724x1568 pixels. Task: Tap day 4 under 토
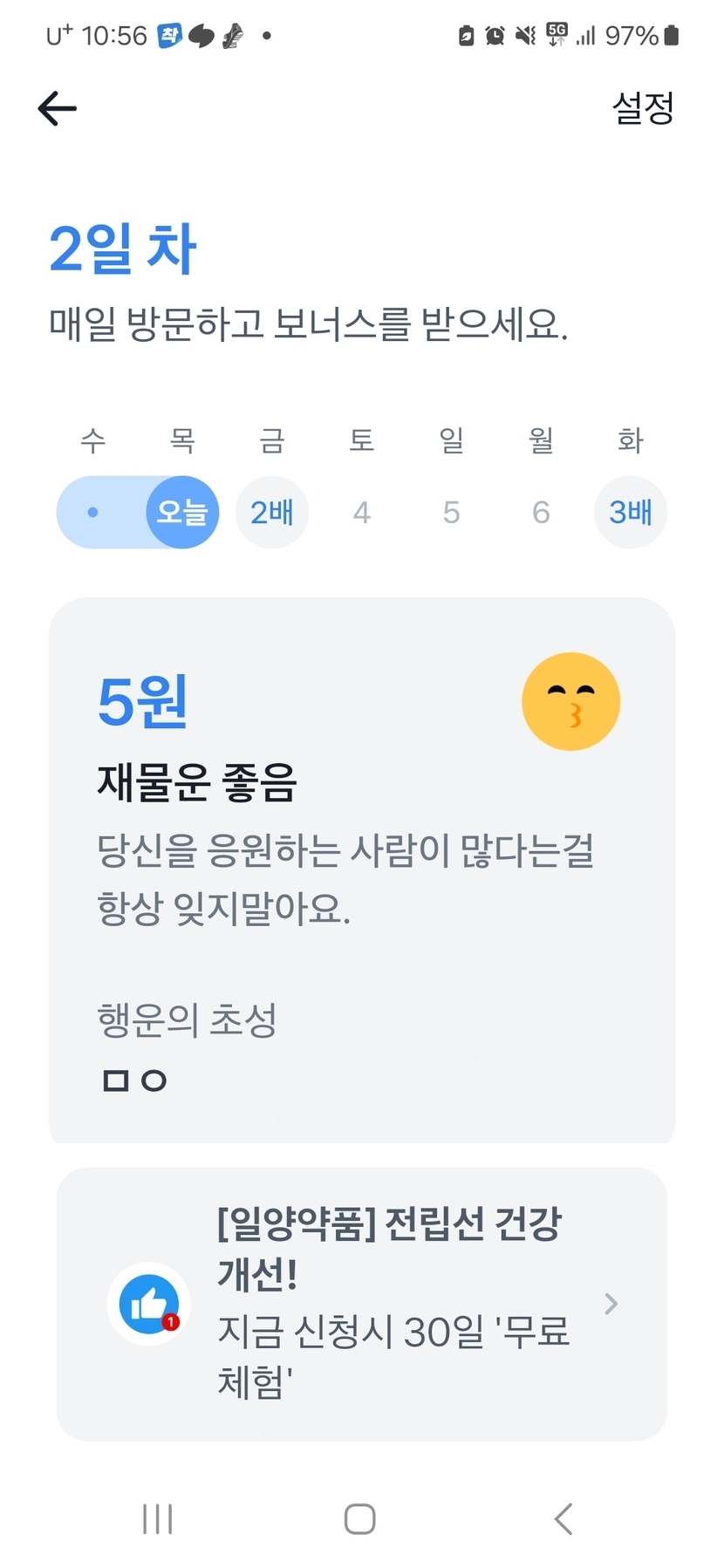click(x=362, y=513)
